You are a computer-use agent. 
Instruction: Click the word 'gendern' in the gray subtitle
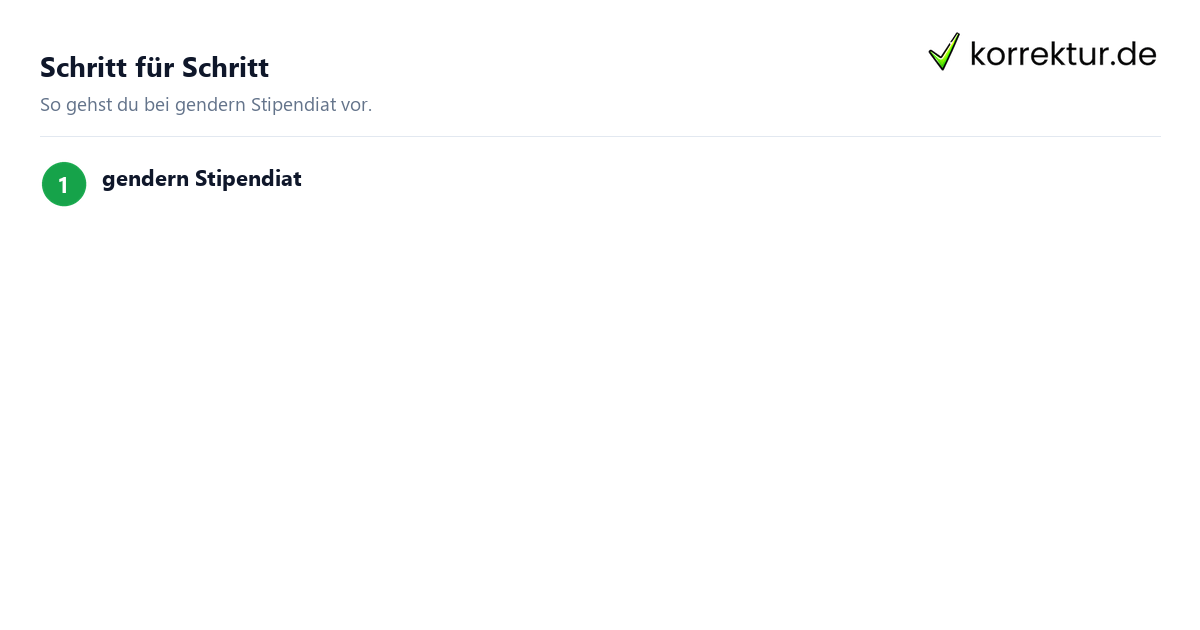tap(211, 105)
